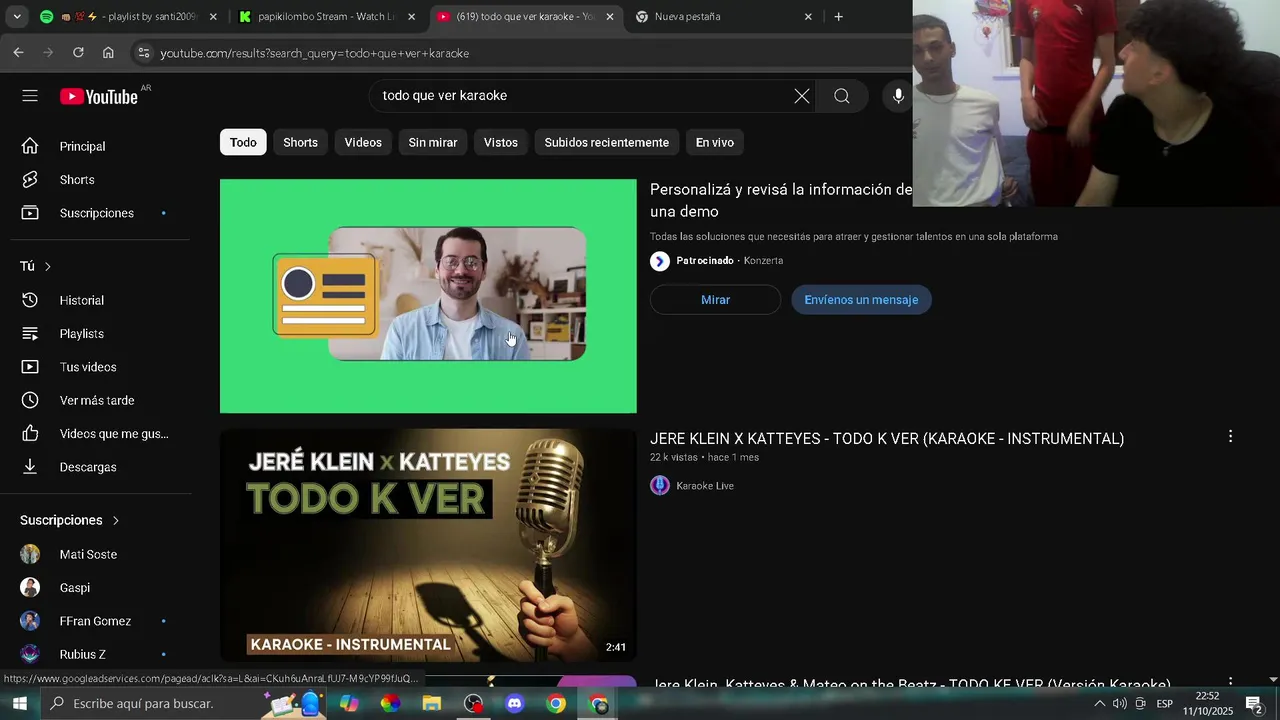Image resolution: width=1280 pixels, height=720 pixels.
Task: Select the Vistos filter chip
Action: coord(501,142)
